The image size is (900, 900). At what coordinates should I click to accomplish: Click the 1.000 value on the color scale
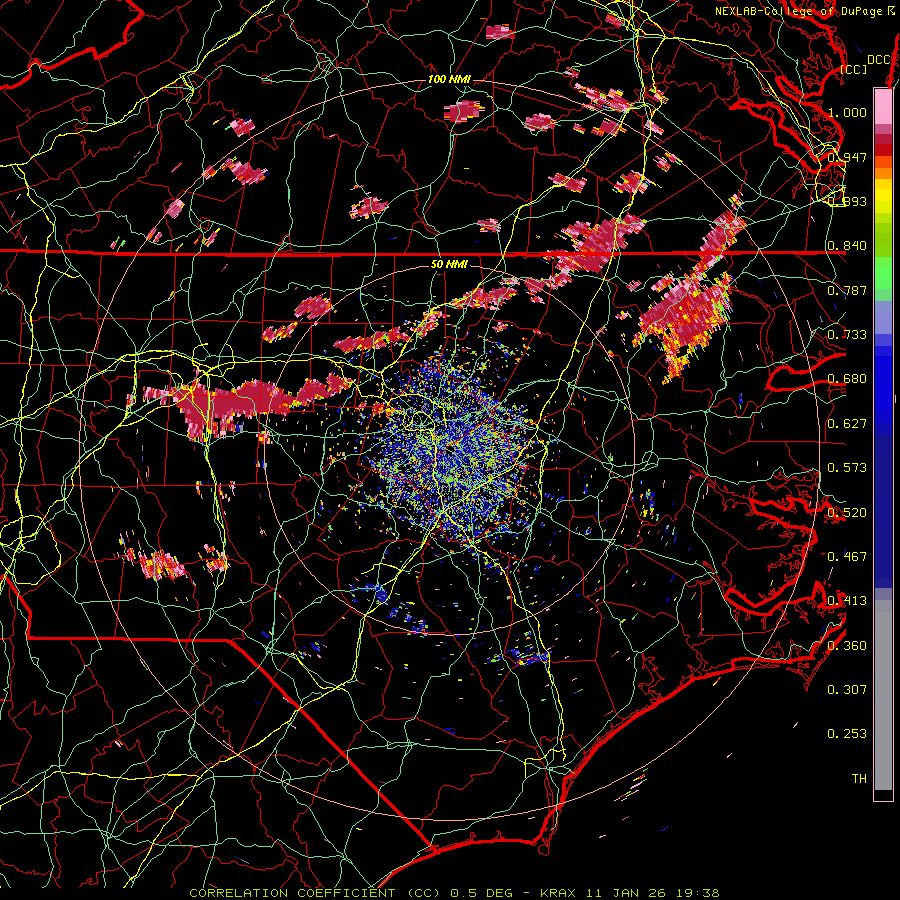pyautogui.click(x=847, y=112)
